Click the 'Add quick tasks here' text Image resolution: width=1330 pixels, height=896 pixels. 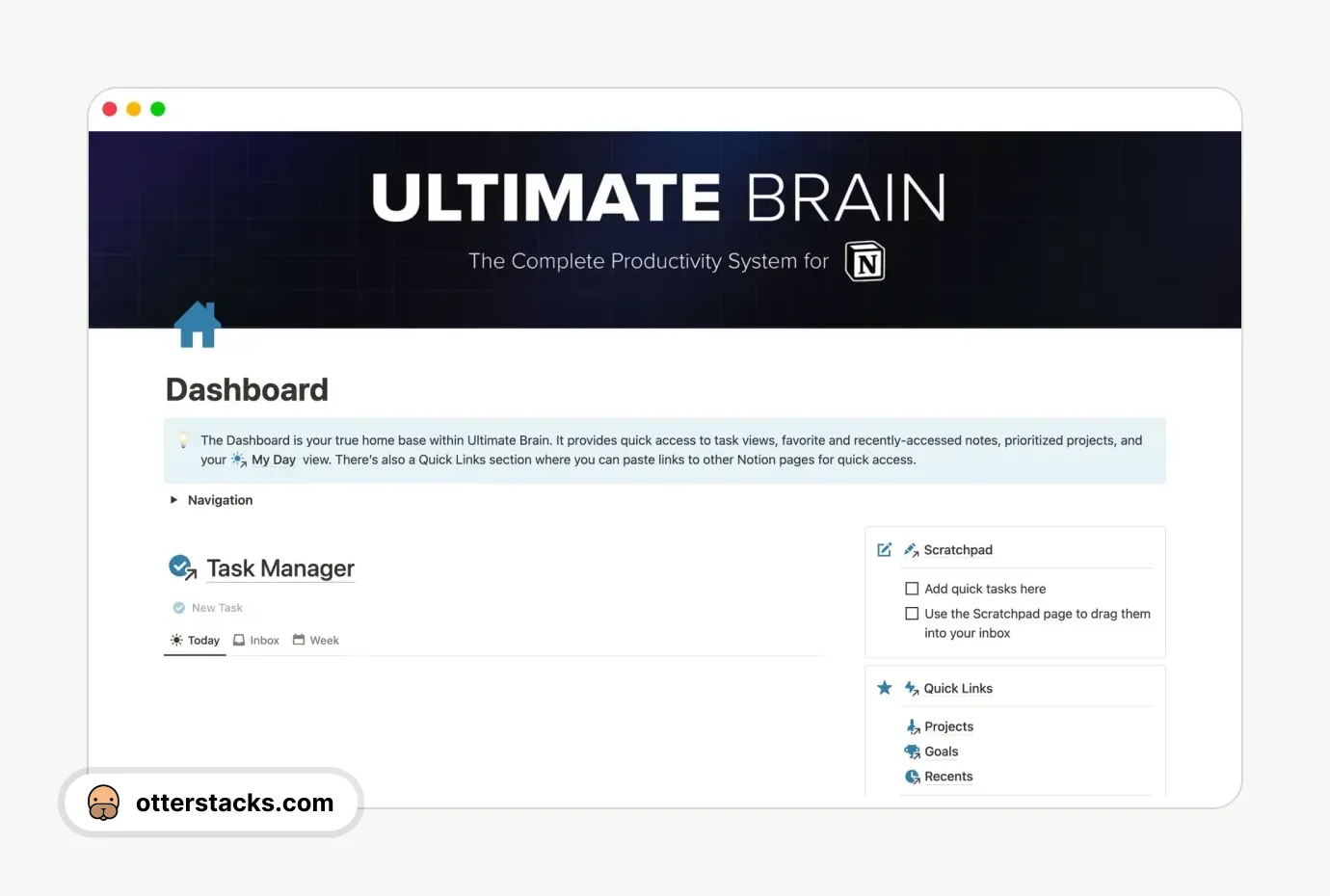[985, 589]
